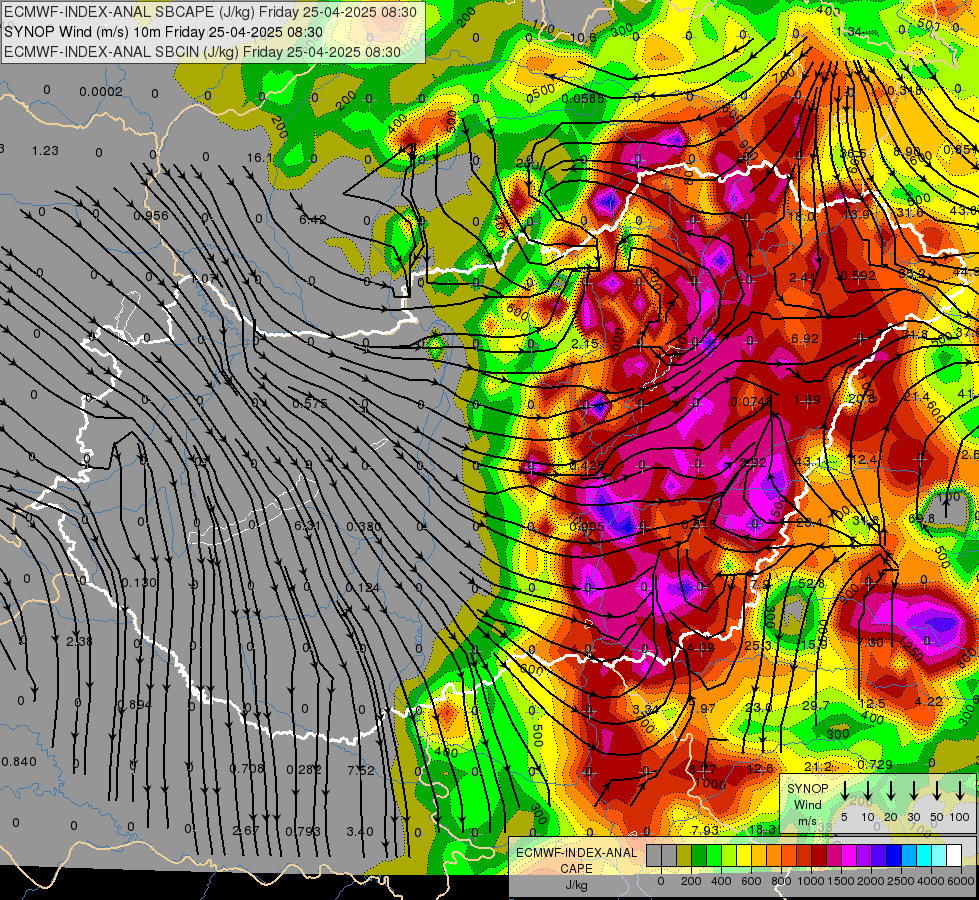Pick the pure blue swatch before 2500
Image resolution: width=979 pixels, height=900 pixels.
pyautogui.click(x=894, y=856)
